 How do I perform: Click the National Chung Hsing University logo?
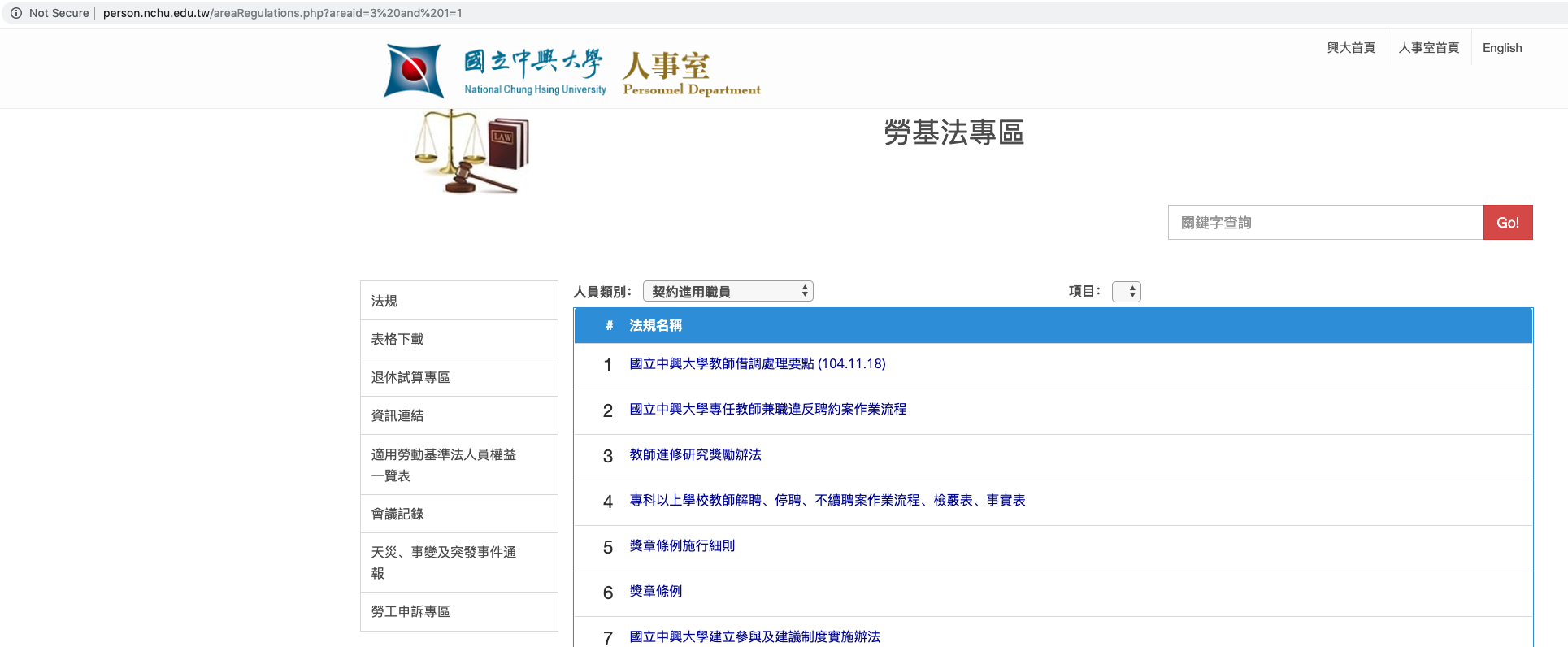pyautogui.click(x=495, y=72)
